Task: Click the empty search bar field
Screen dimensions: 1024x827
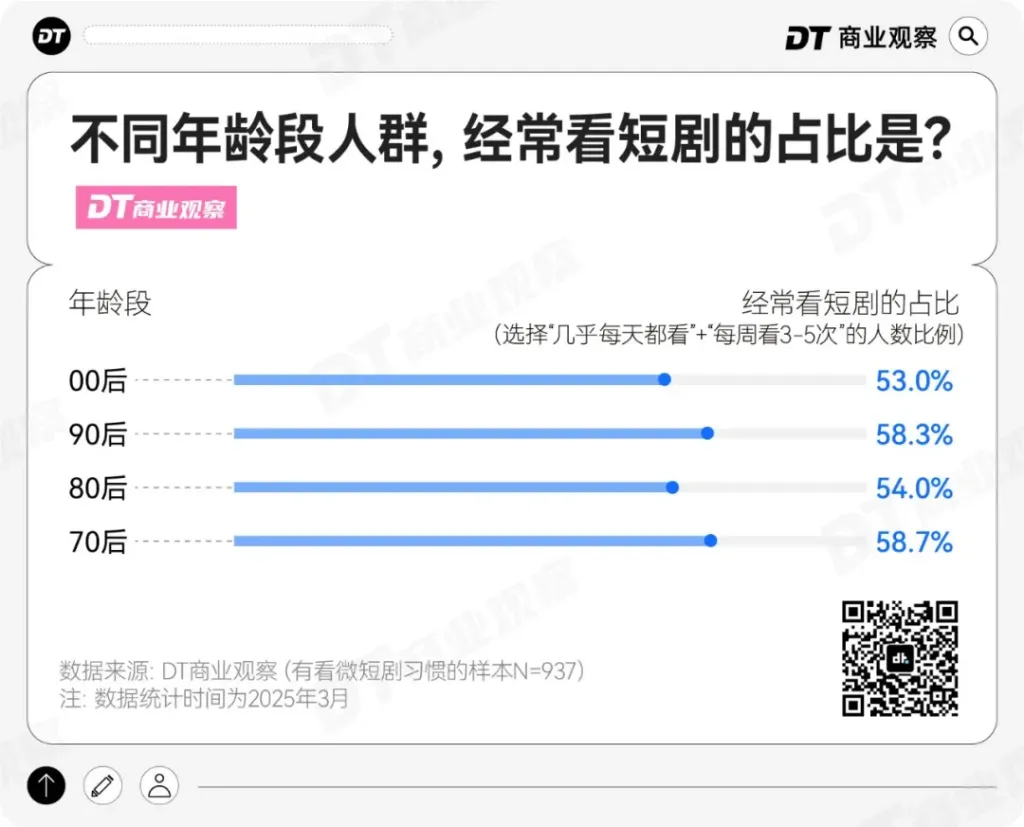Action: 238,36
